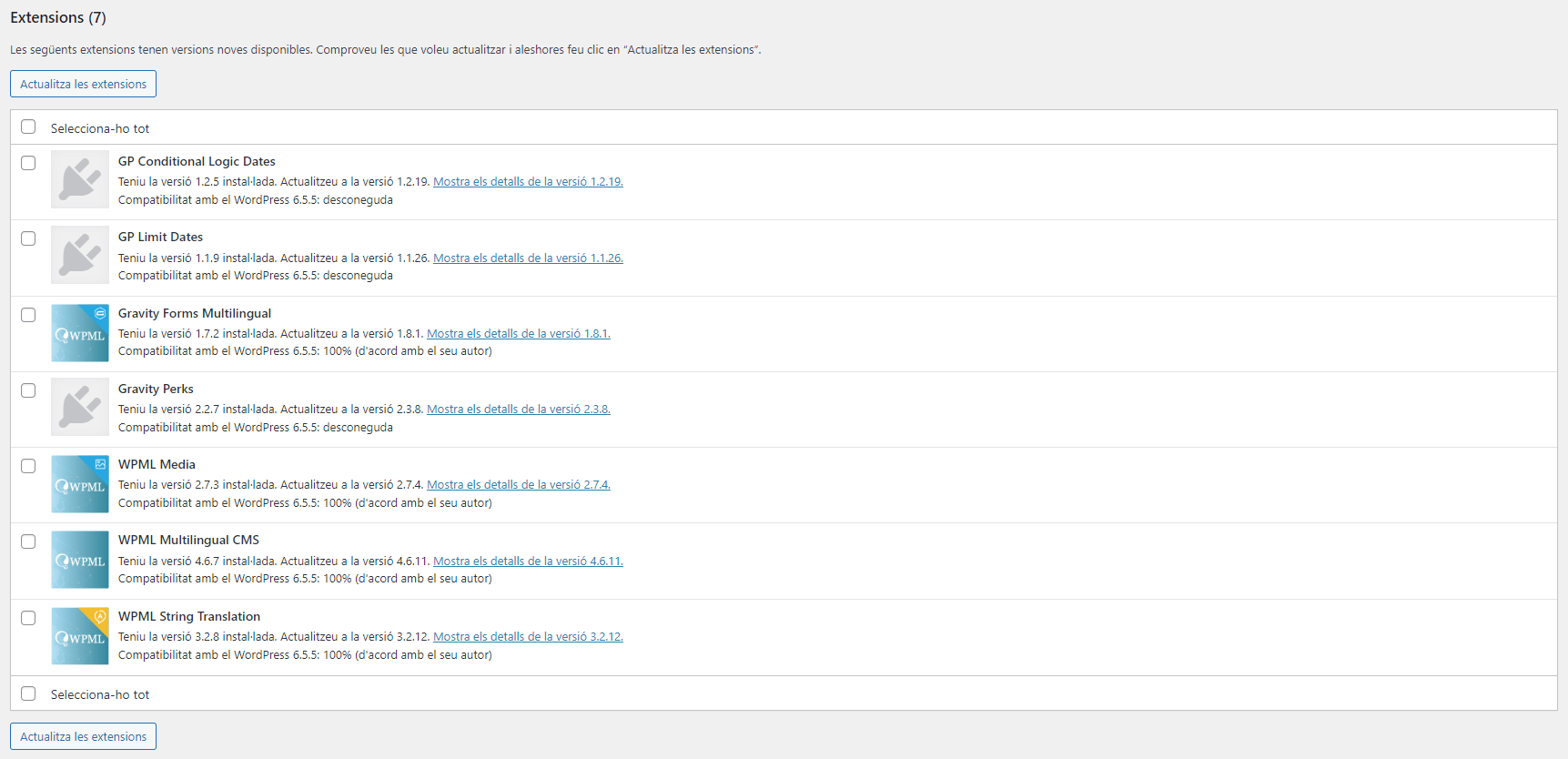1568x759 pixels.
Task: Click the bottom Actualitza les extensions button
Action: pos(83,736)
